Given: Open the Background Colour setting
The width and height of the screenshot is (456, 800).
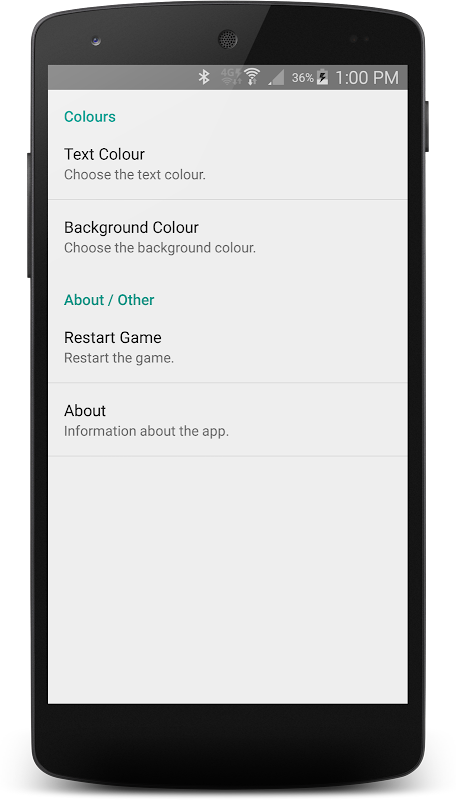Looking at the screenshot, I should tap(227, 237).
